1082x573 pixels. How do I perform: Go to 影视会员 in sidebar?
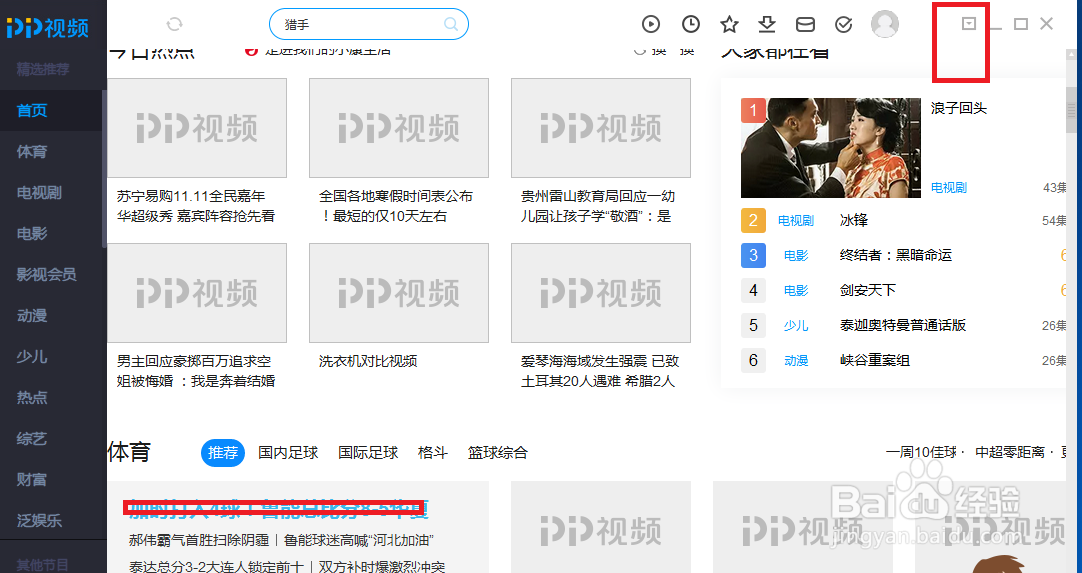(46, 275)
